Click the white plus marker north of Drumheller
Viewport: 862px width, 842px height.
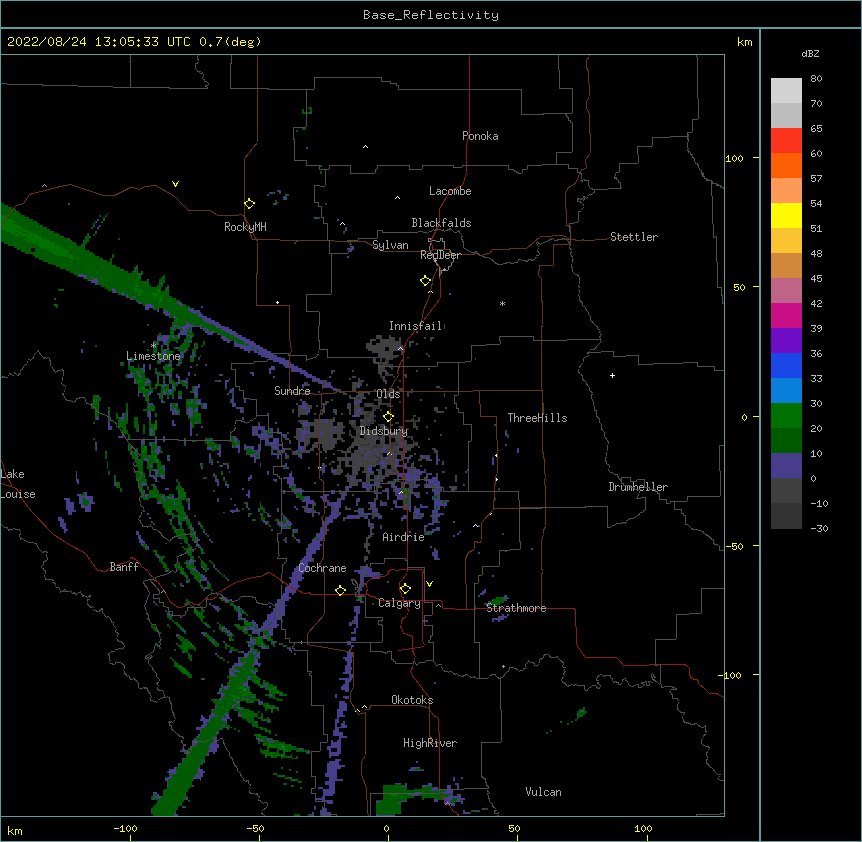pyautogui.click(x=612, y=375)
